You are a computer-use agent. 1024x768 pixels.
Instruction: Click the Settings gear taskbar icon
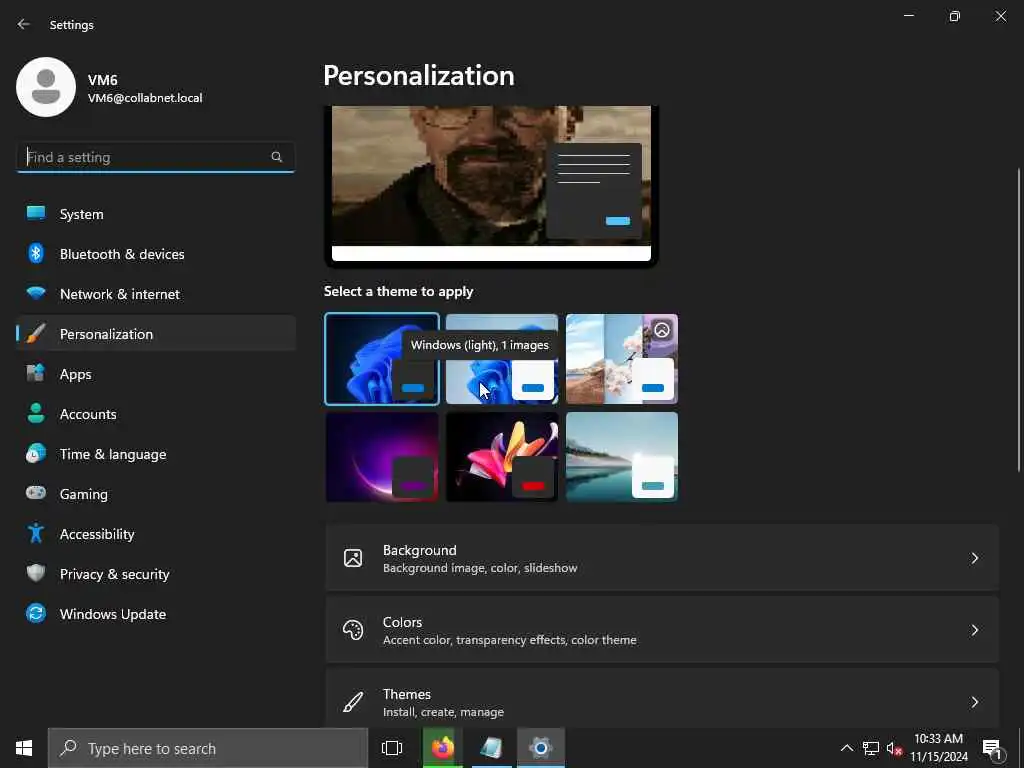click(x=541, y=748)
